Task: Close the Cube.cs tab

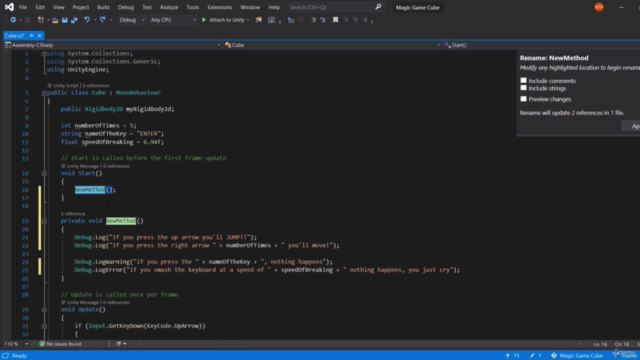Action: pos(39,36)
